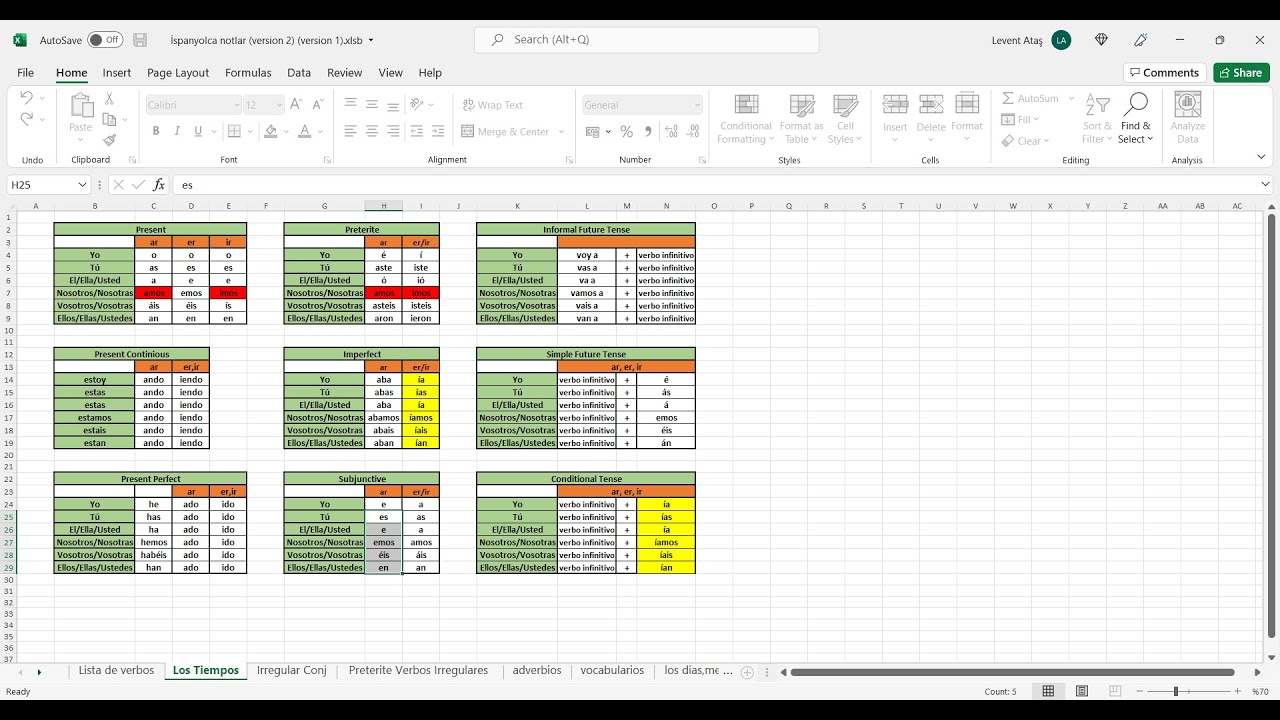Open Sort & Filter menu
Image resolution: width=1280 pixels, height=720 pixels.
(1098, 119)
